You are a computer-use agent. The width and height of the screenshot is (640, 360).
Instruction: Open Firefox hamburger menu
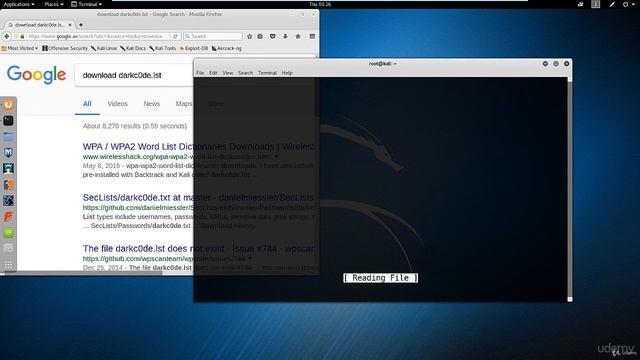[312, 36]
